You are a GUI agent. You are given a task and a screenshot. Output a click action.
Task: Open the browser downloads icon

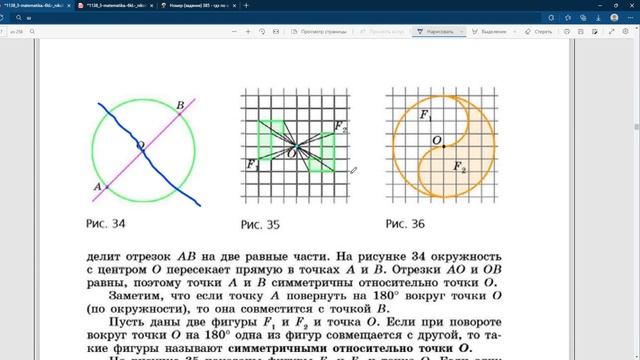tap(598, 18)
